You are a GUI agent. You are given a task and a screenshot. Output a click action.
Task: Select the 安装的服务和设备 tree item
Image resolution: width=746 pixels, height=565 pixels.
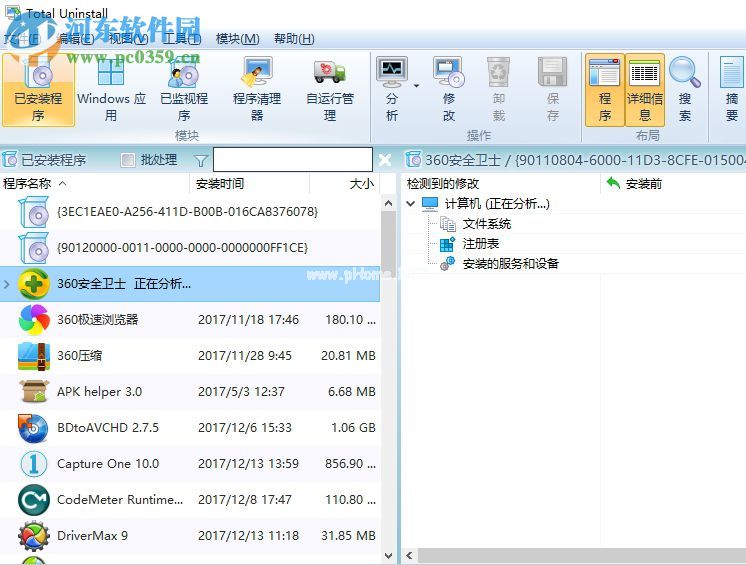(510, 264)
